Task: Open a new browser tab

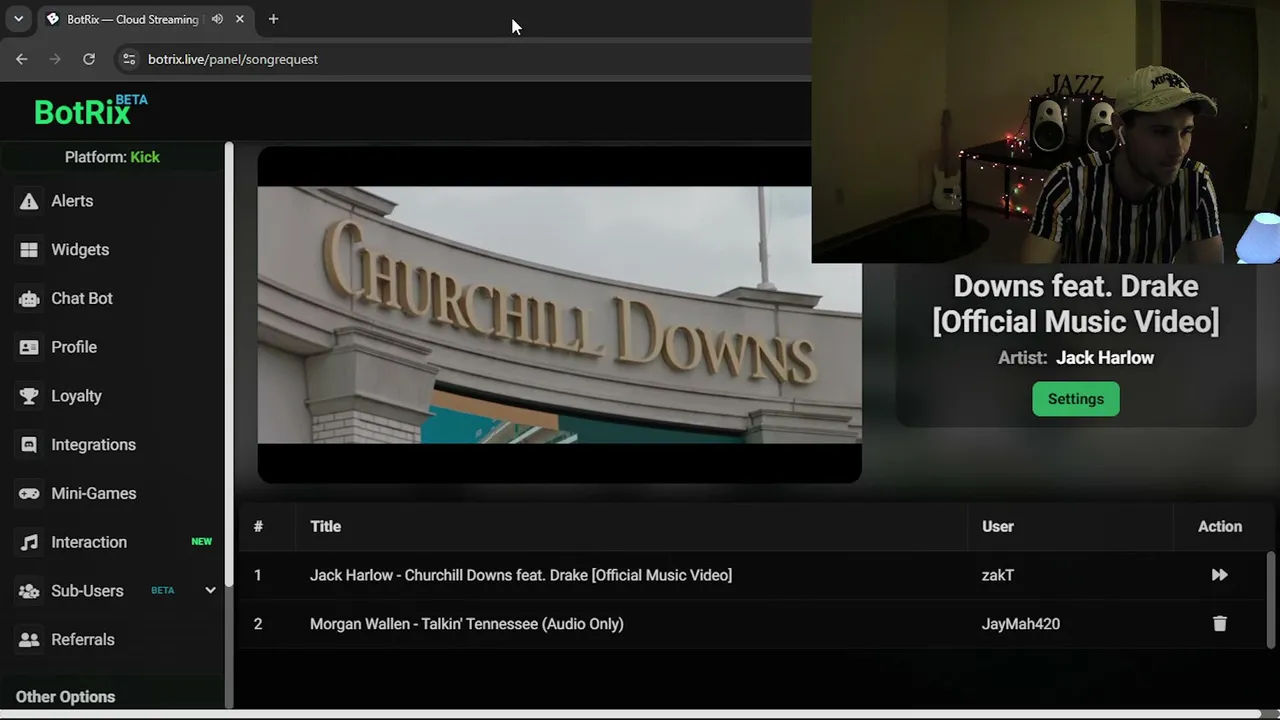Action: 273,19
